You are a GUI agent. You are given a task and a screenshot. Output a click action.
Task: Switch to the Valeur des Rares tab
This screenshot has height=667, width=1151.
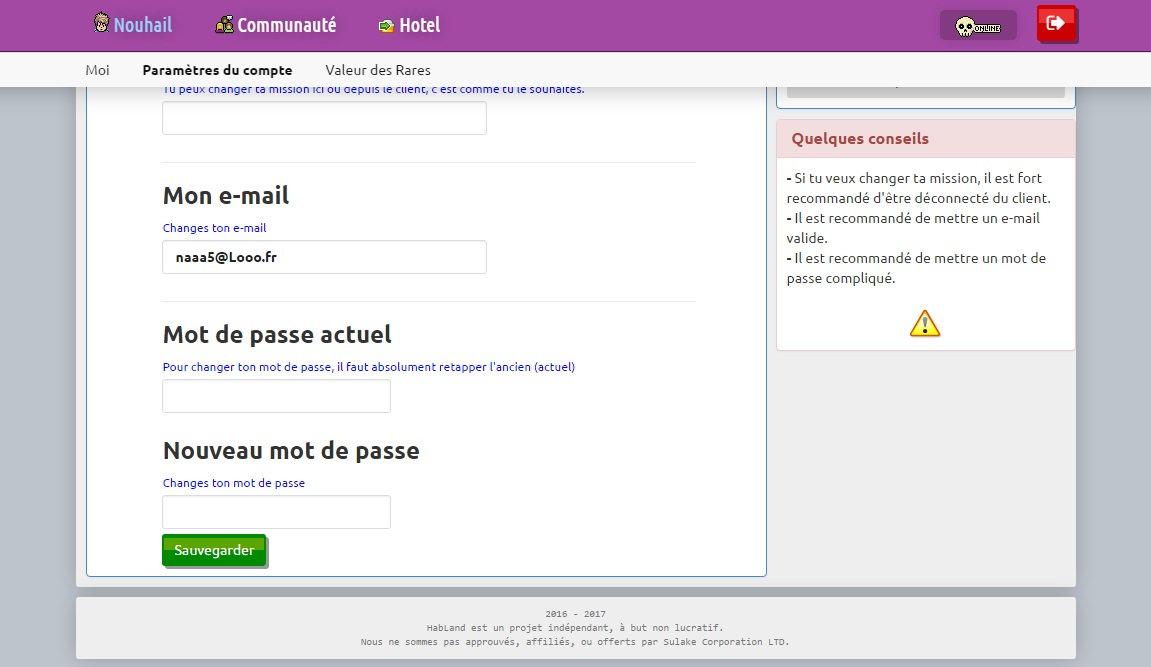pos(377,70)
